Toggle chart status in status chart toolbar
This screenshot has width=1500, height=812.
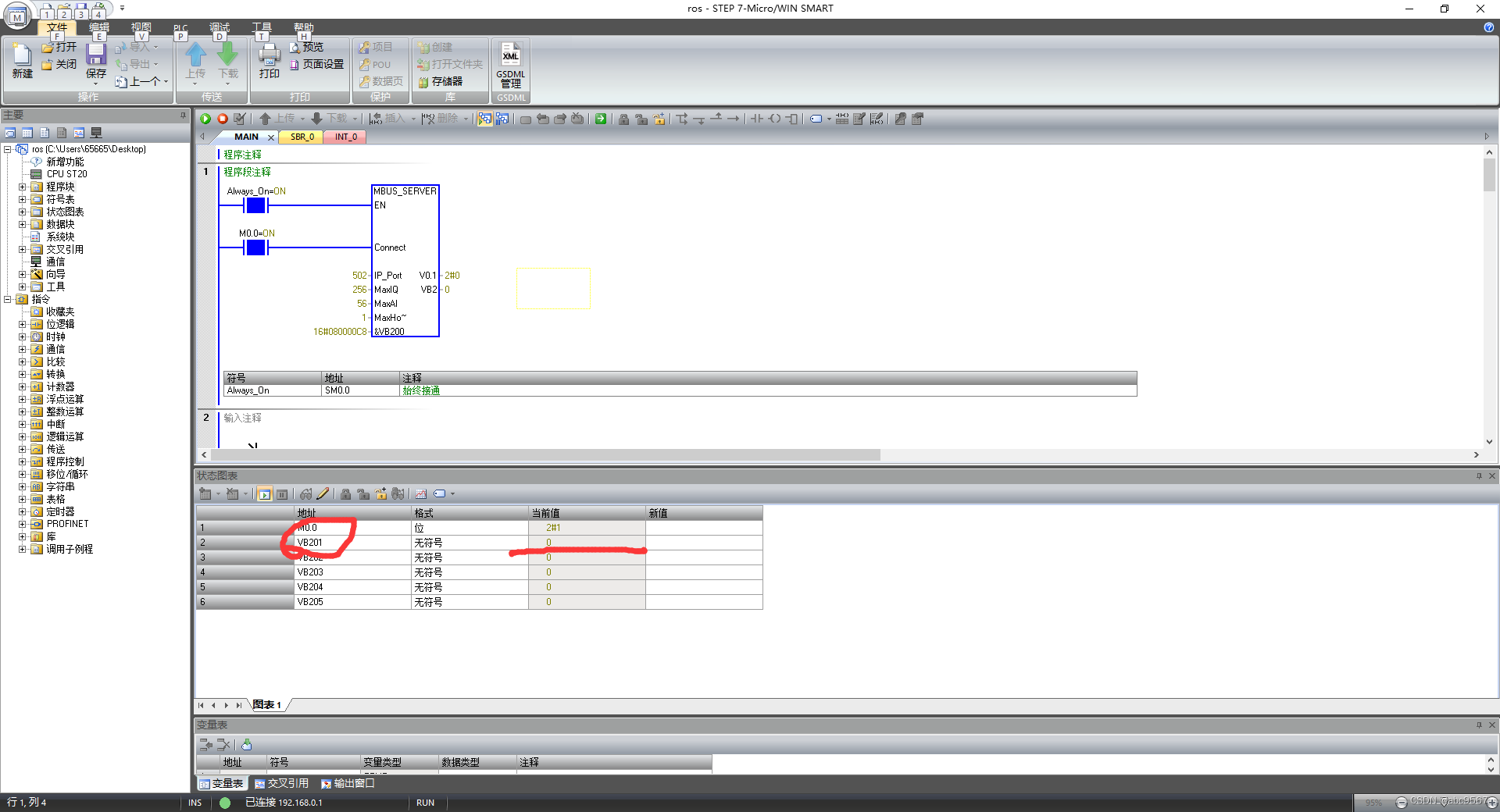pos(265,493)
